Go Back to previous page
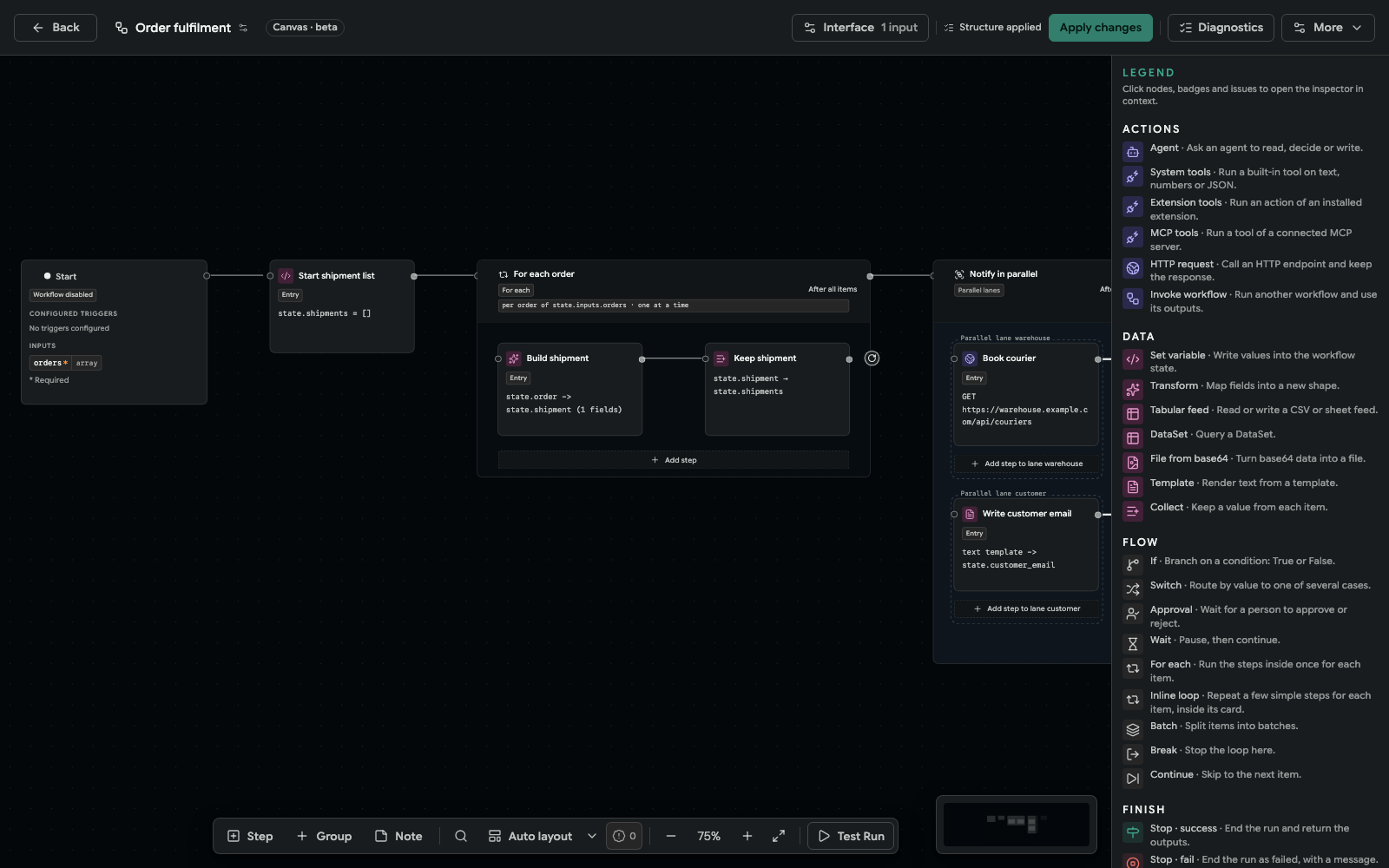1389x868 pixels. coord(56,28)
